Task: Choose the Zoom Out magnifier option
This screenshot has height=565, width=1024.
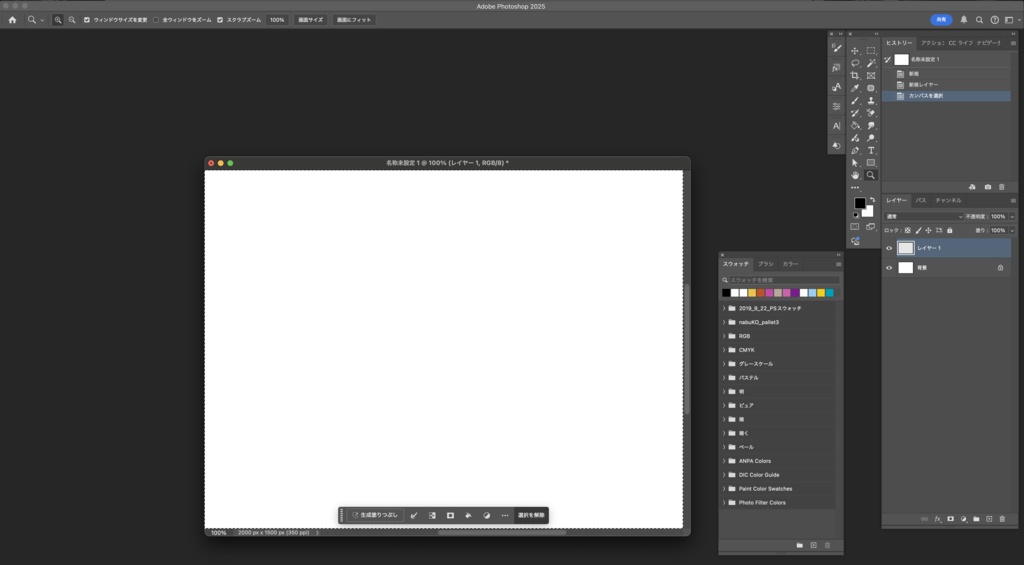Action: 72,20
